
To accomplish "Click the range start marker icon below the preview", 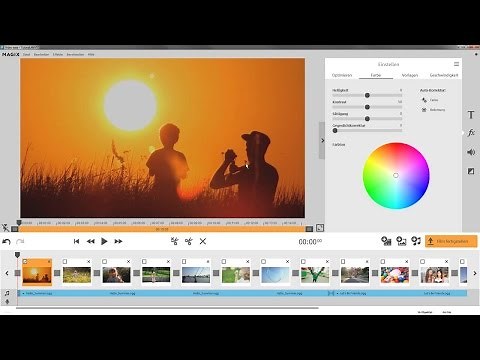I will [x=14, y=229].
